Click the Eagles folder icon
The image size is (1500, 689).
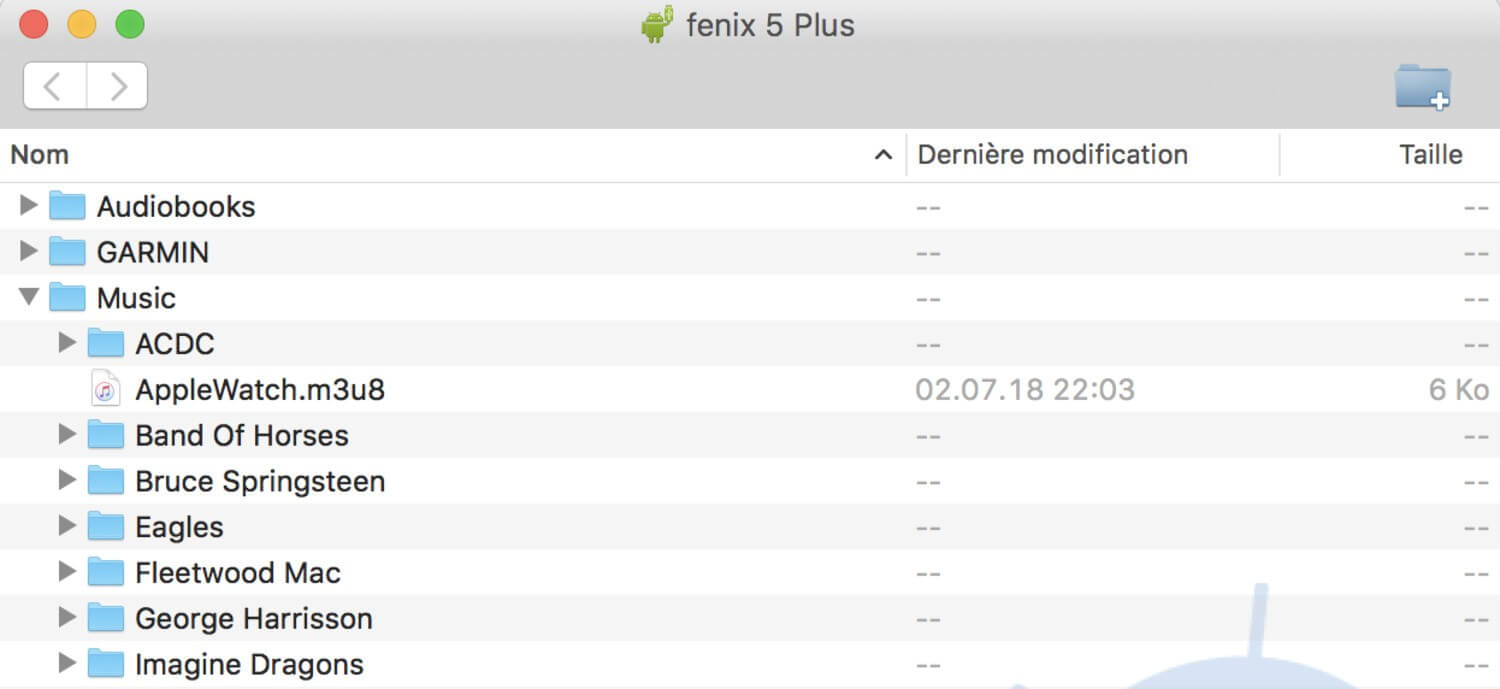pyautogui.click(x=105, y=527)
